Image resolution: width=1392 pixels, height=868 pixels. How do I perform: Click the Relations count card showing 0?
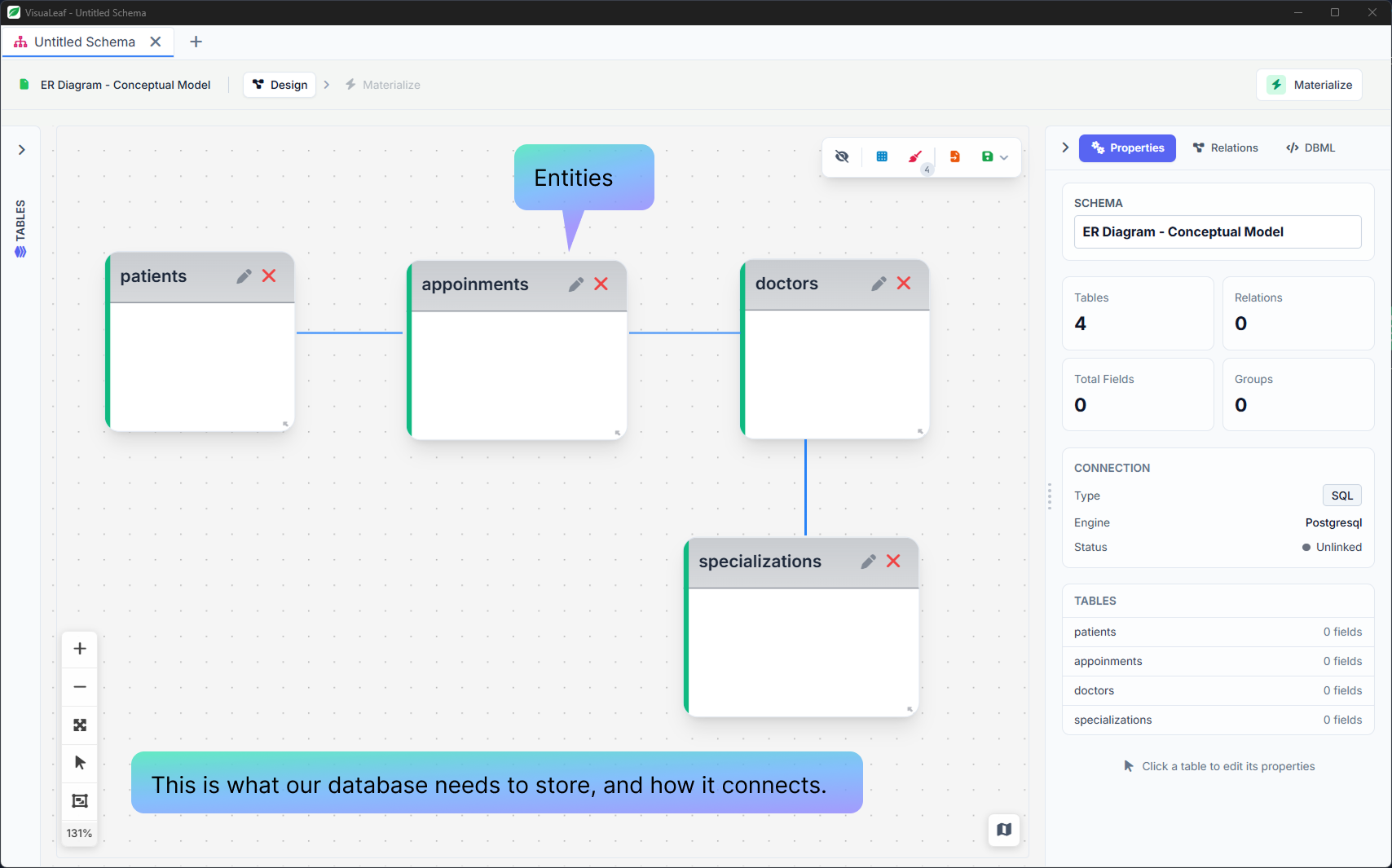point(1298,313)
